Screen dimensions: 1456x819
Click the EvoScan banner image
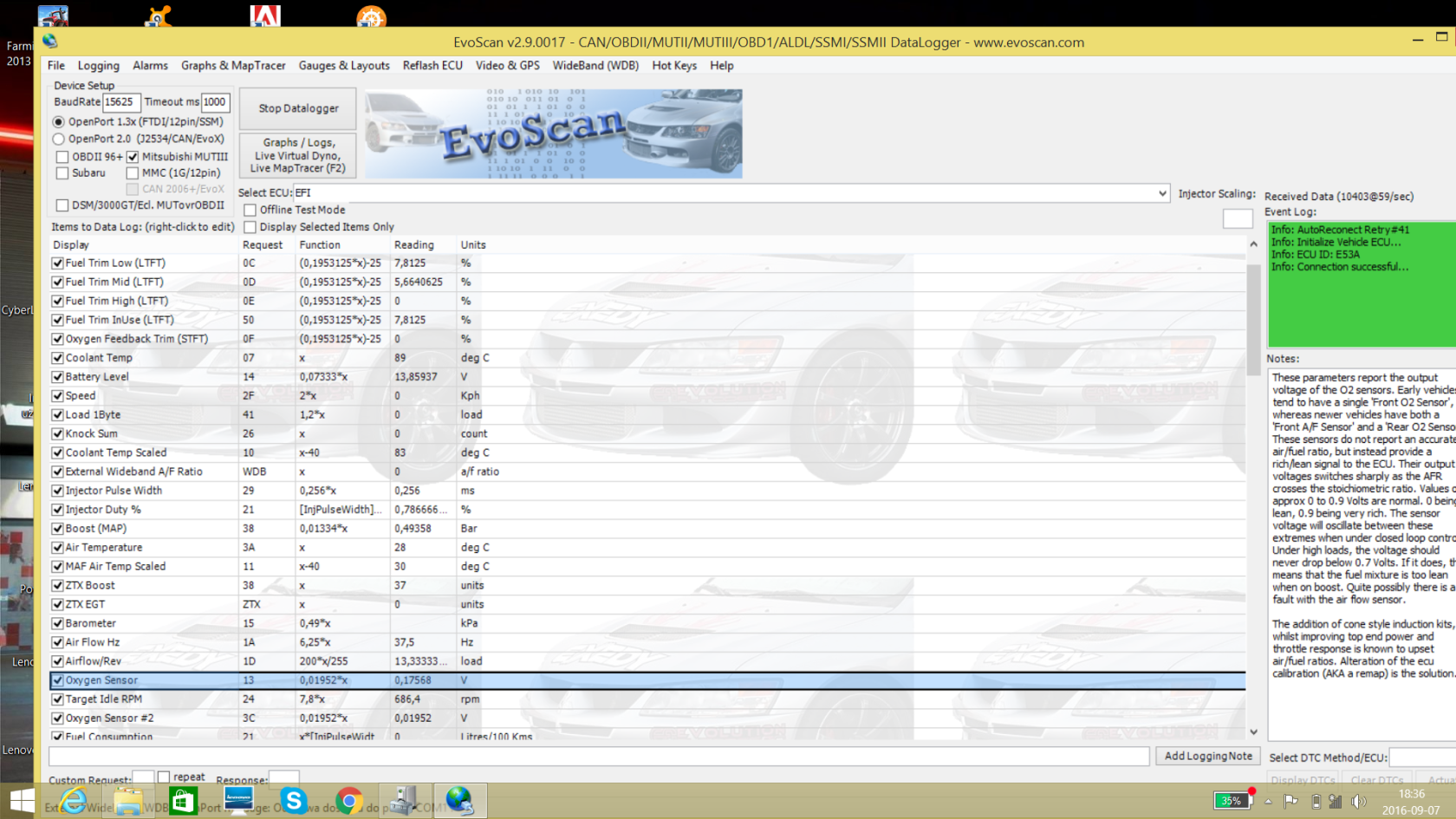[x=553, y=133]
